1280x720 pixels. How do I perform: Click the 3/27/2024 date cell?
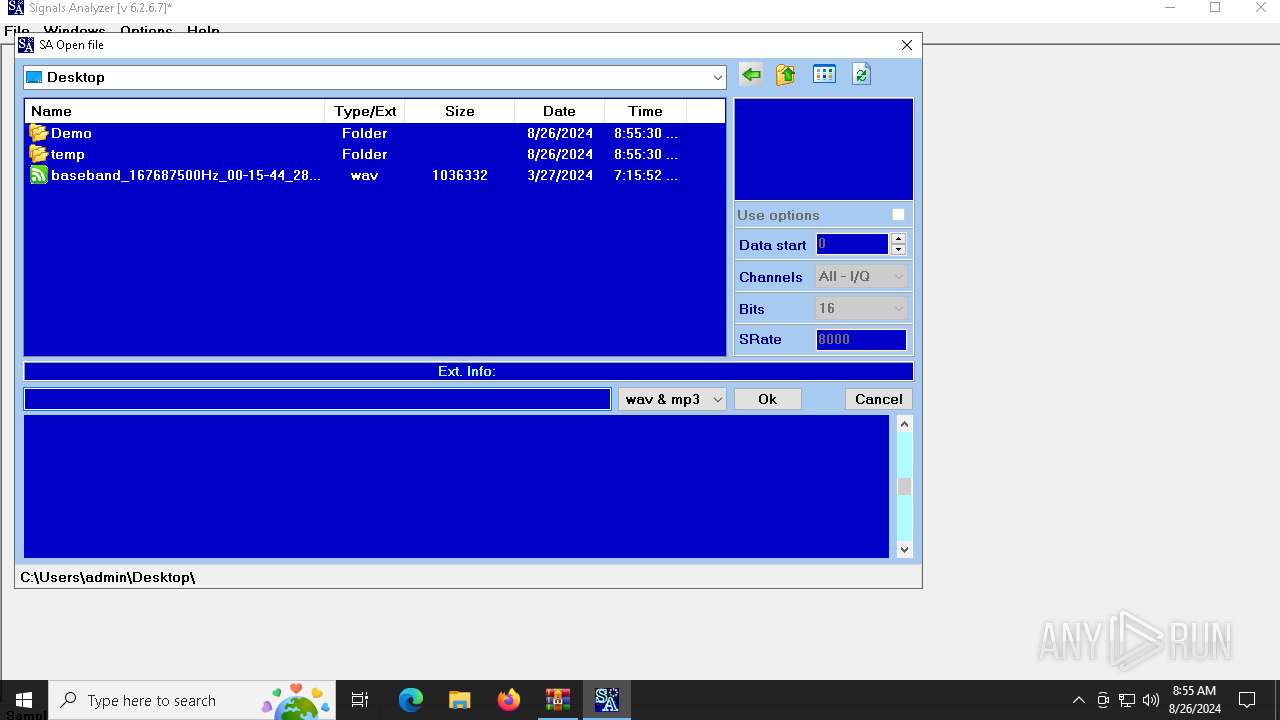(560, 175)
